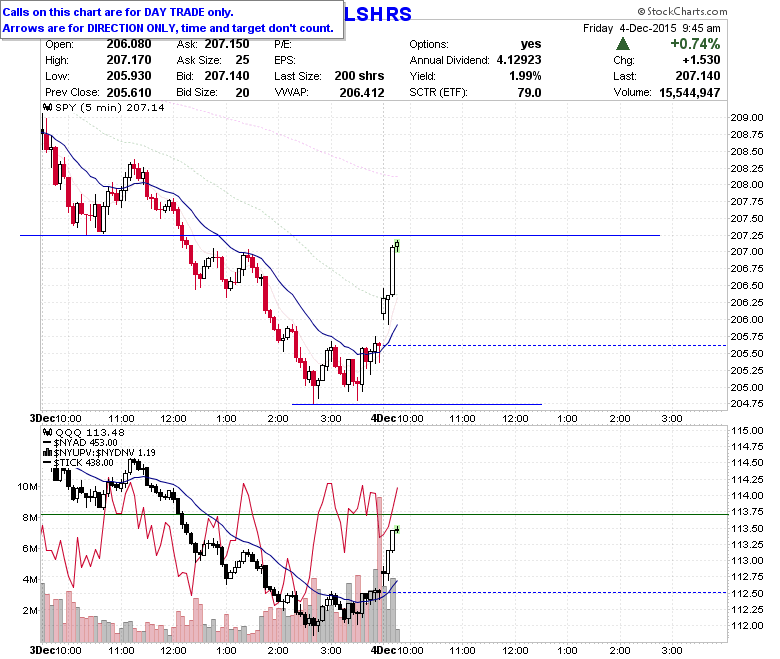Viewport: 780px width, 659px height.
Task: Select the Last price 207.140
Action: click(698, 76)
